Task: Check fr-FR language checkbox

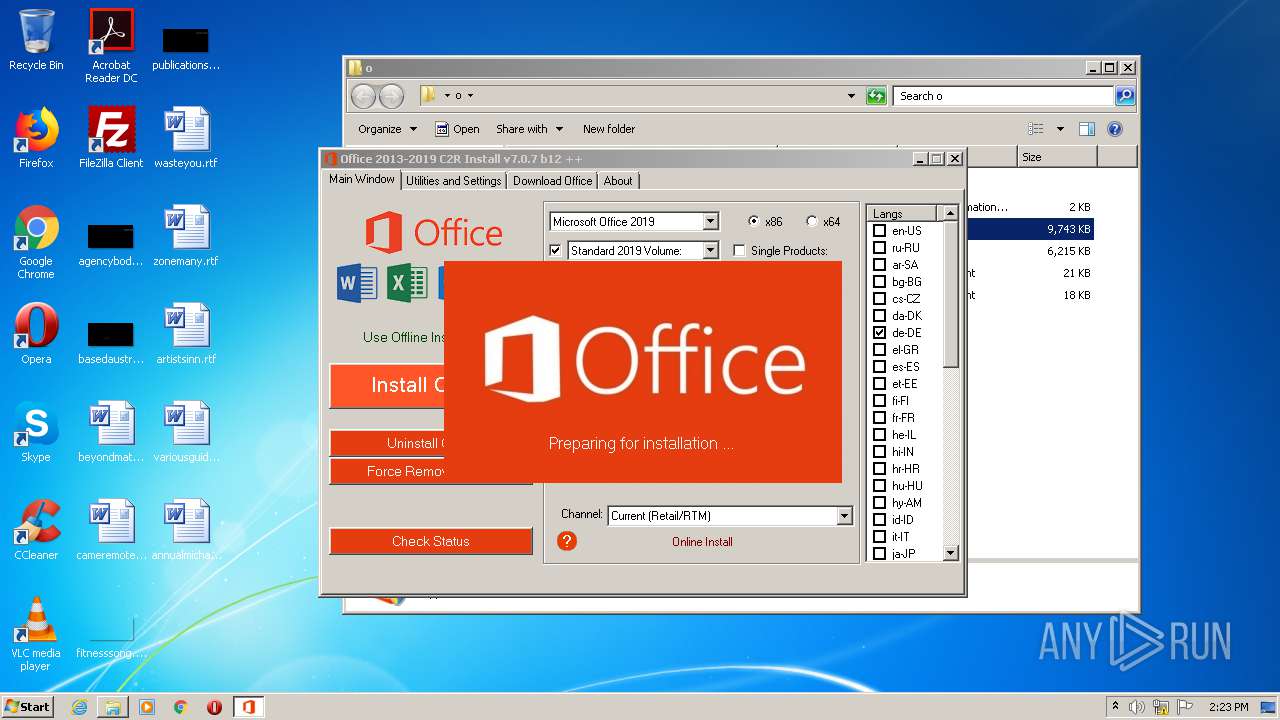Action: pos(880,417)
